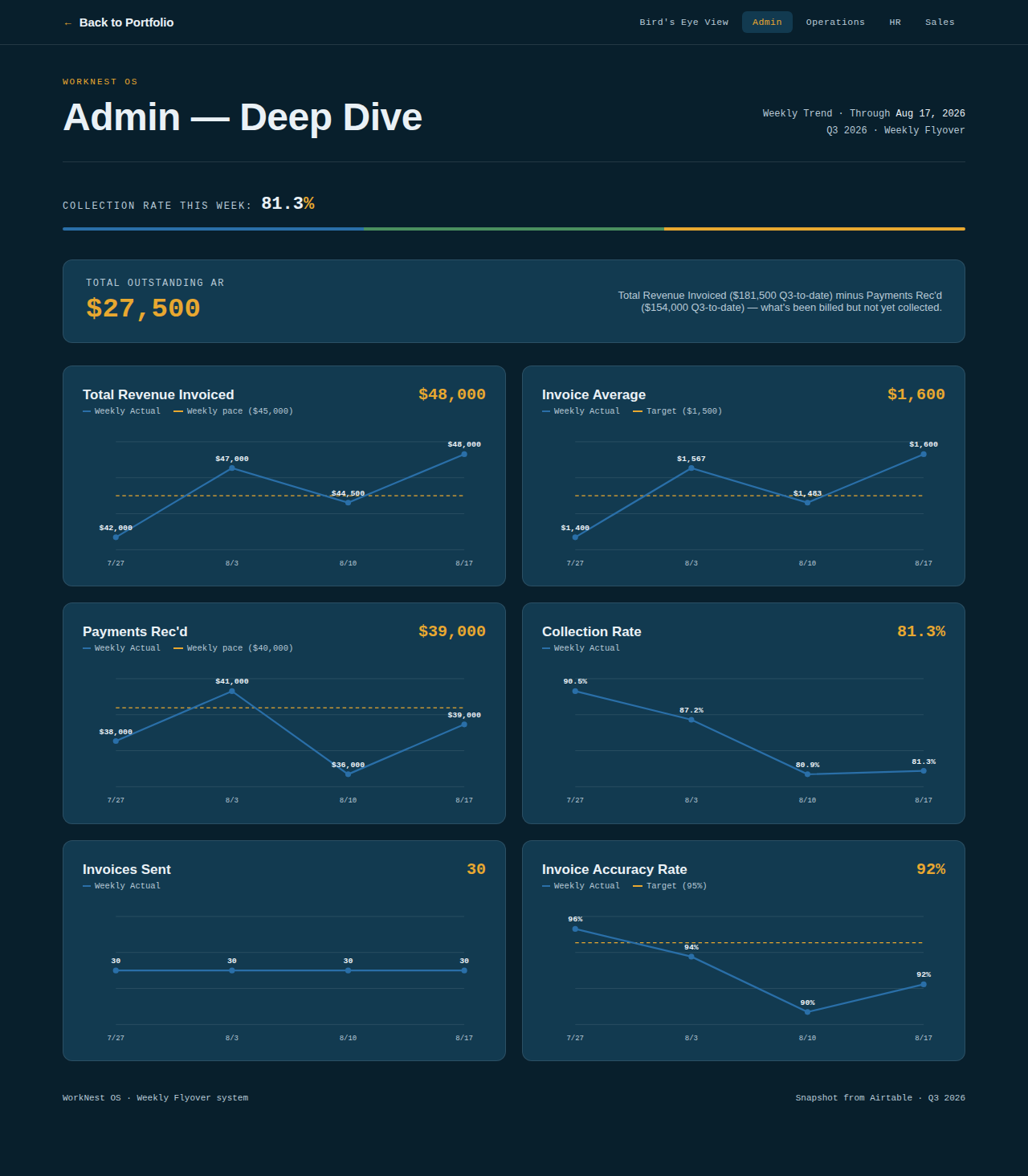Click the $1,567 data point
This screenshot has width=1028, height=1176.
click(x=691, y=468)
